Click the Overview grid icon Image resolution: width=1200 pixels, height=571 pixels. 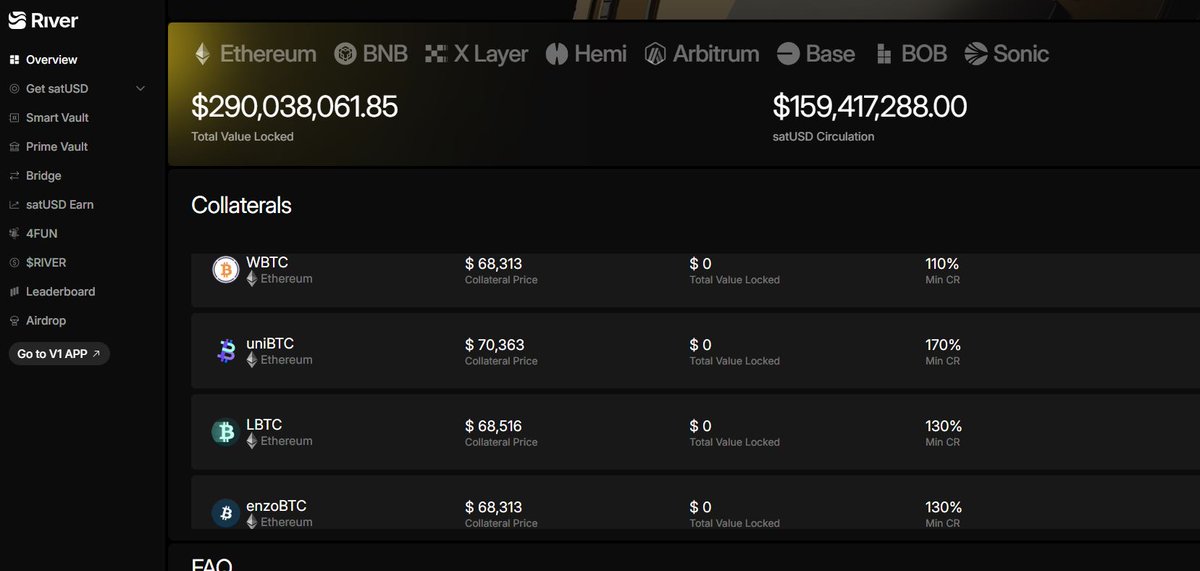click(14, 60)
